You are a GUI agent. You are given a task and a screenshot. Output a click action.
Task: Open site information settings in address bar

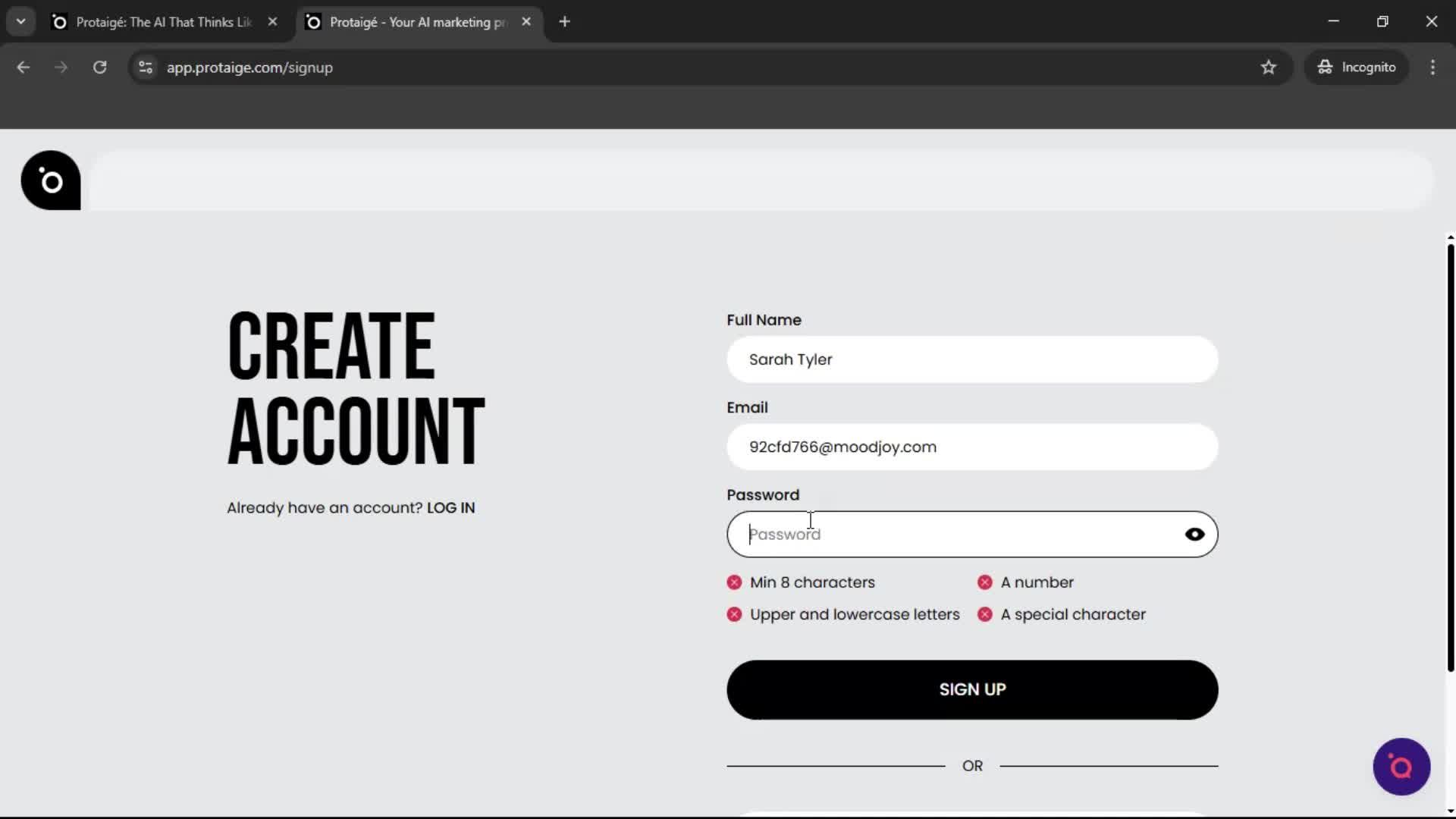(145, 67)
